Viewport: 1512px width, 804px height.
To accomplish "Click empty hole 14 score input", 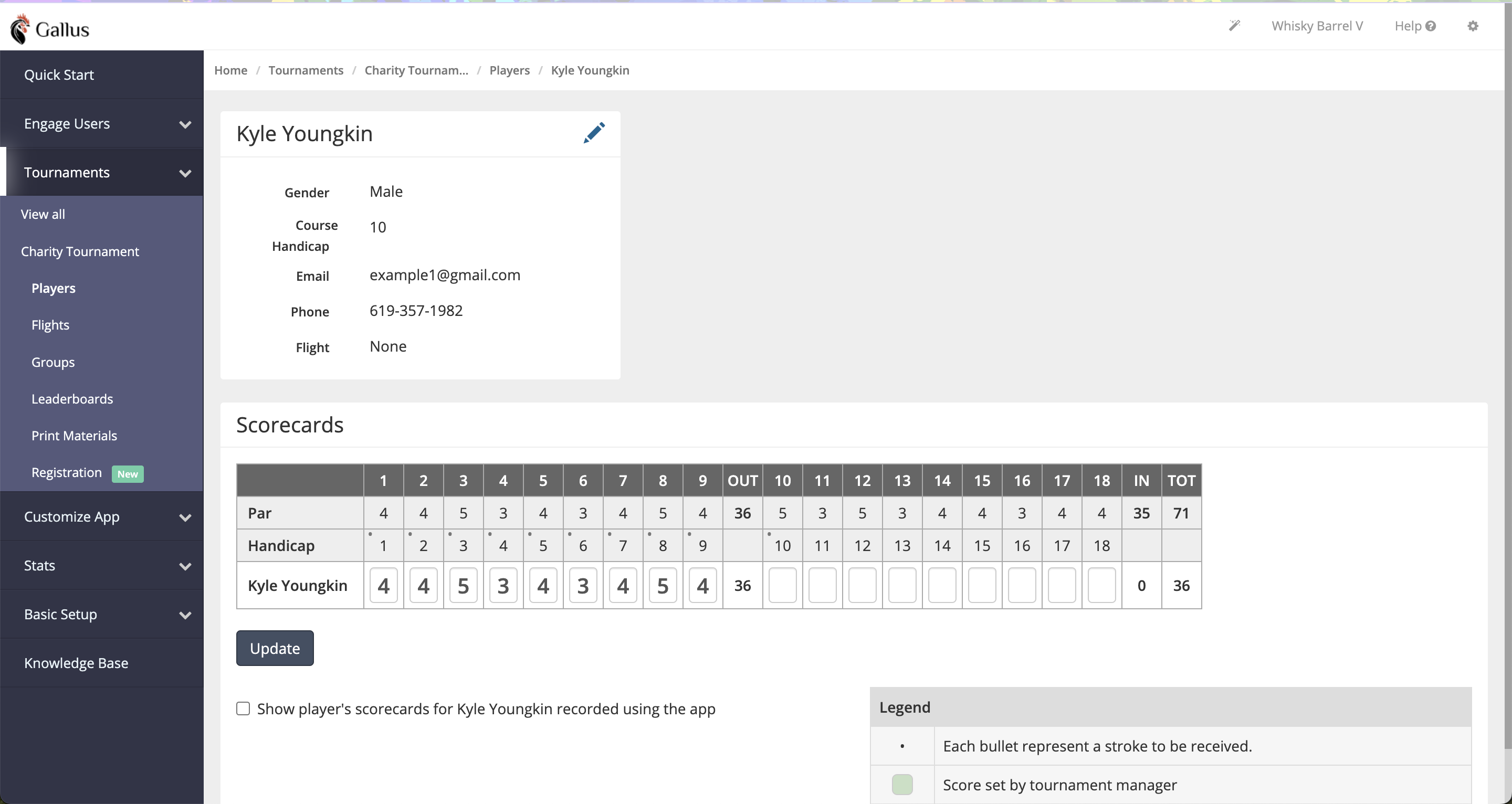I will tap(942, 585).
